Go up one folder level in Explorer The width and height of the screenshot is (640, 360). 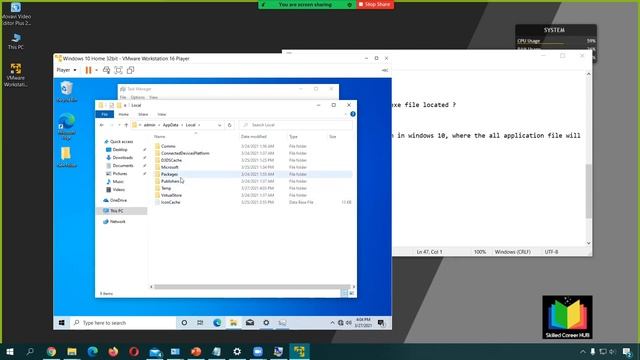pos(126,125)
